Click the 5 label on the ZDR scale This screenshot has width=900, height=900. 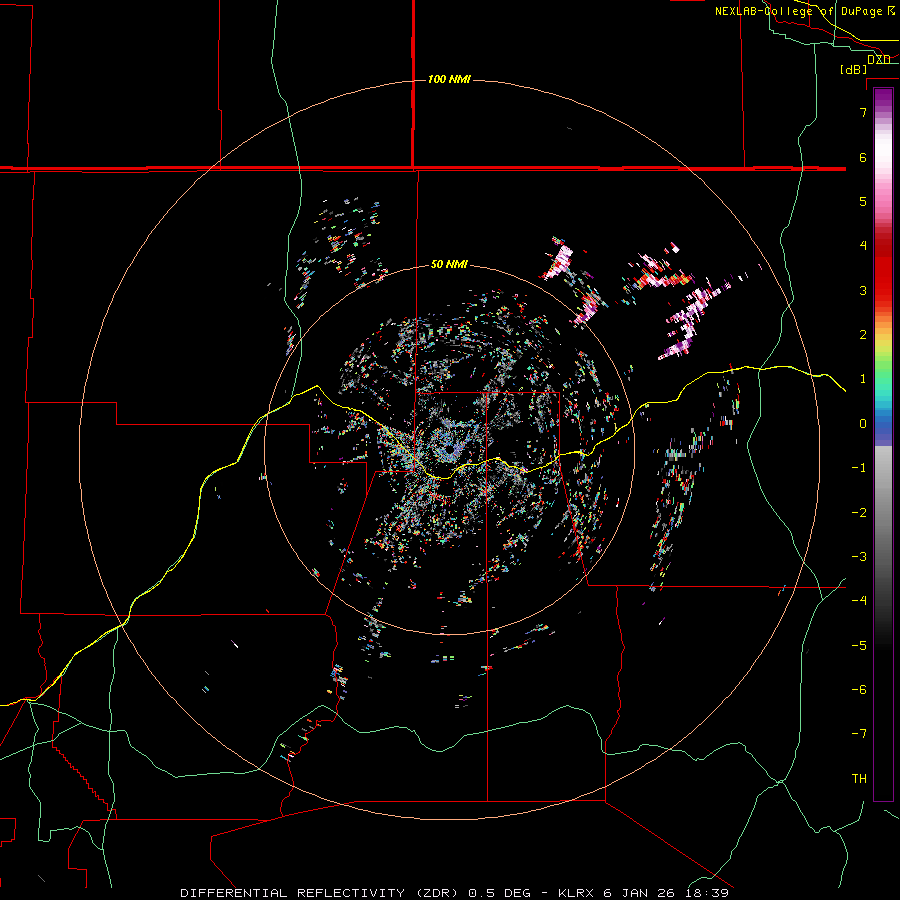click(x=863, y=201)
